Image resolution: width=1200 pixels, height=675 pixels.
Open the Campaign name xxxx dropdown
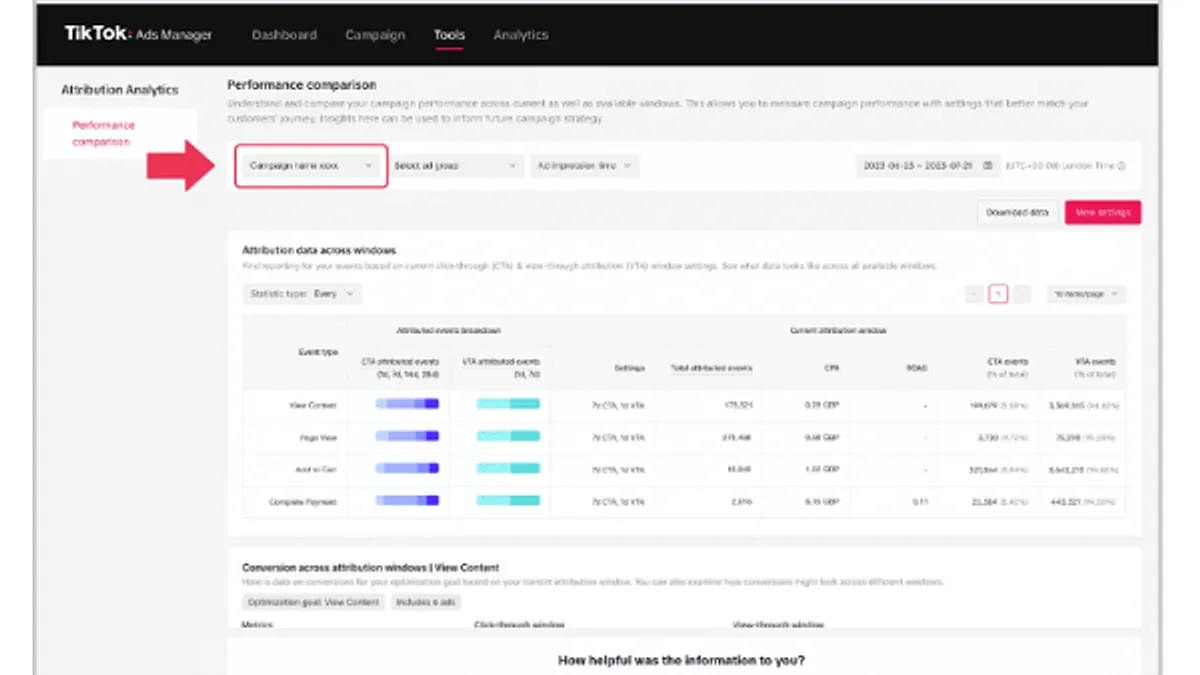pyautogui.click(x=311, y=166)
